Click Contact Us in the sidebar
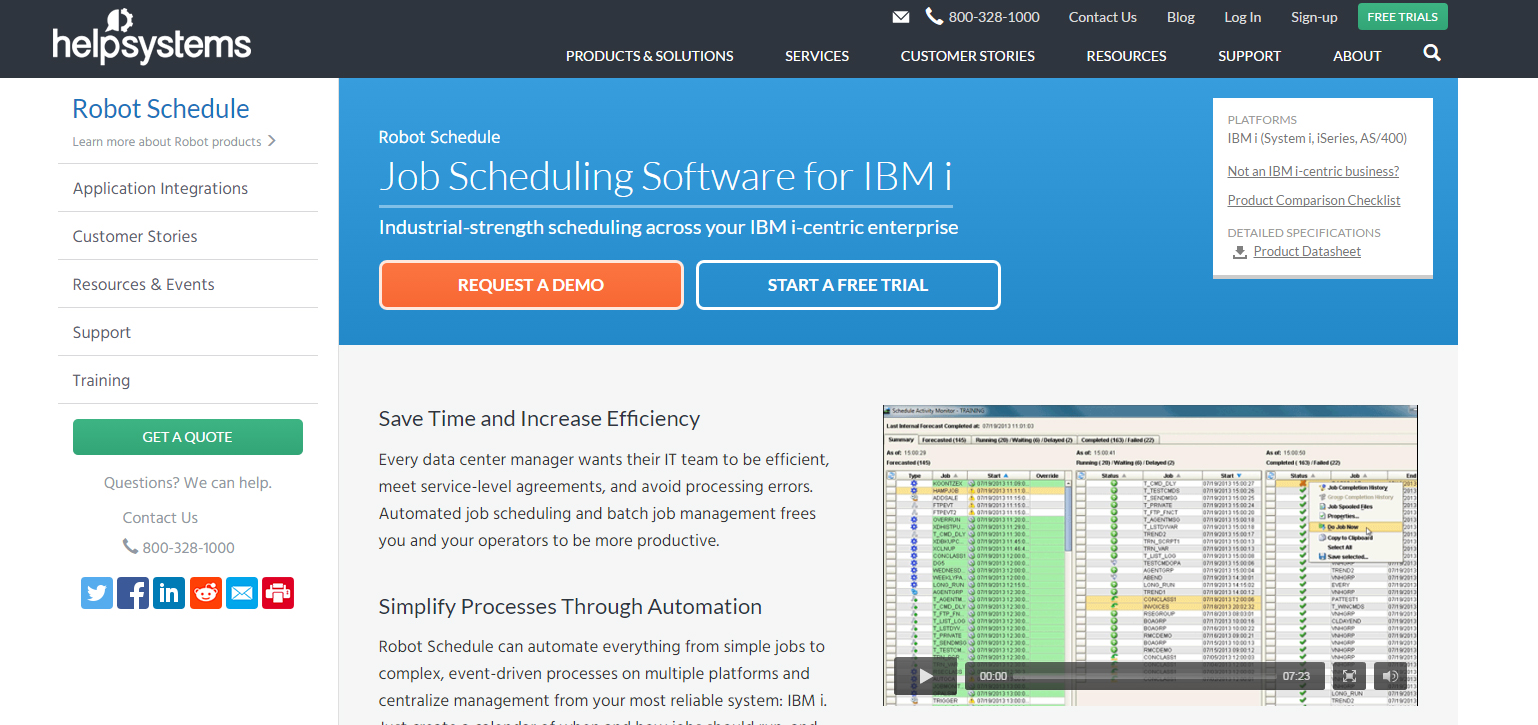This screenshot has width=1538, height=725. coord(160,518)
